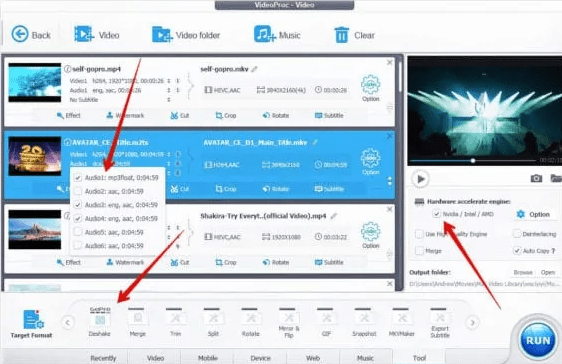The width and height of the screenshot is (562, 364).
Task: Take a snapshot with camera icon
Action: [x=536, y=178]
